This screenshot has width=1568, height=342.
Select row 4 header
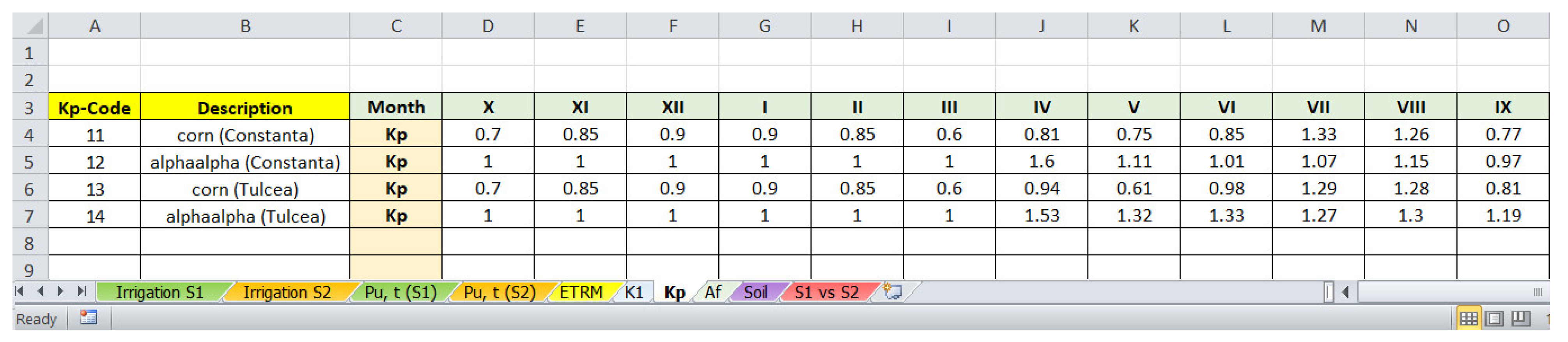(29, 135)
